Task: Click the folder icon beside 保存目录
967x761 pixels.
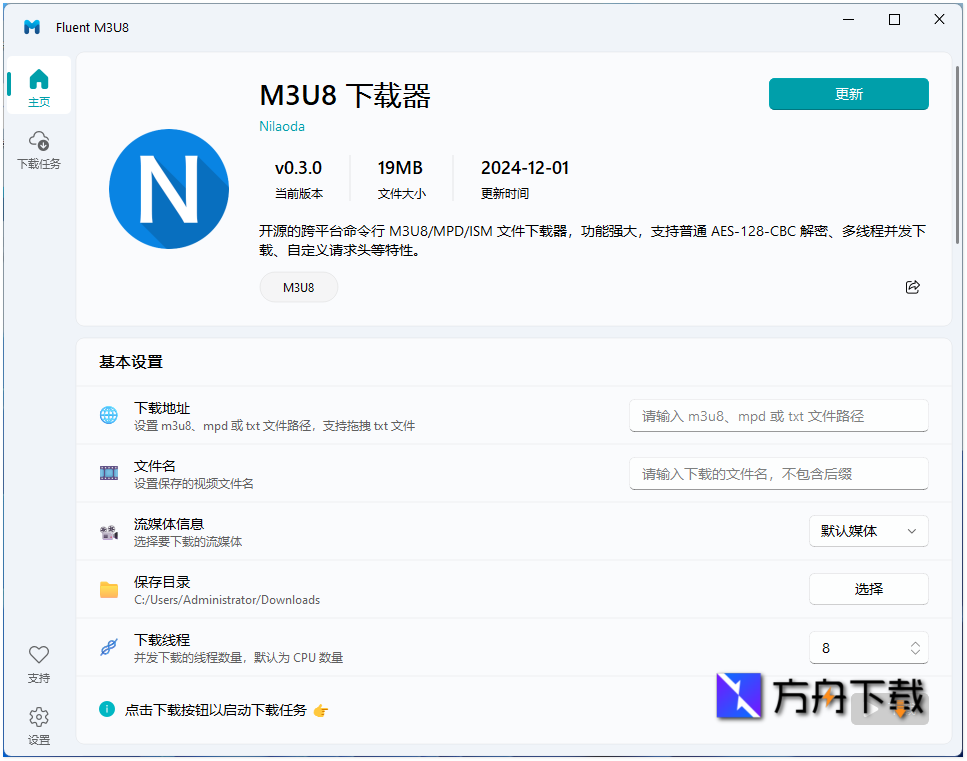Action: tap(109, 590)
